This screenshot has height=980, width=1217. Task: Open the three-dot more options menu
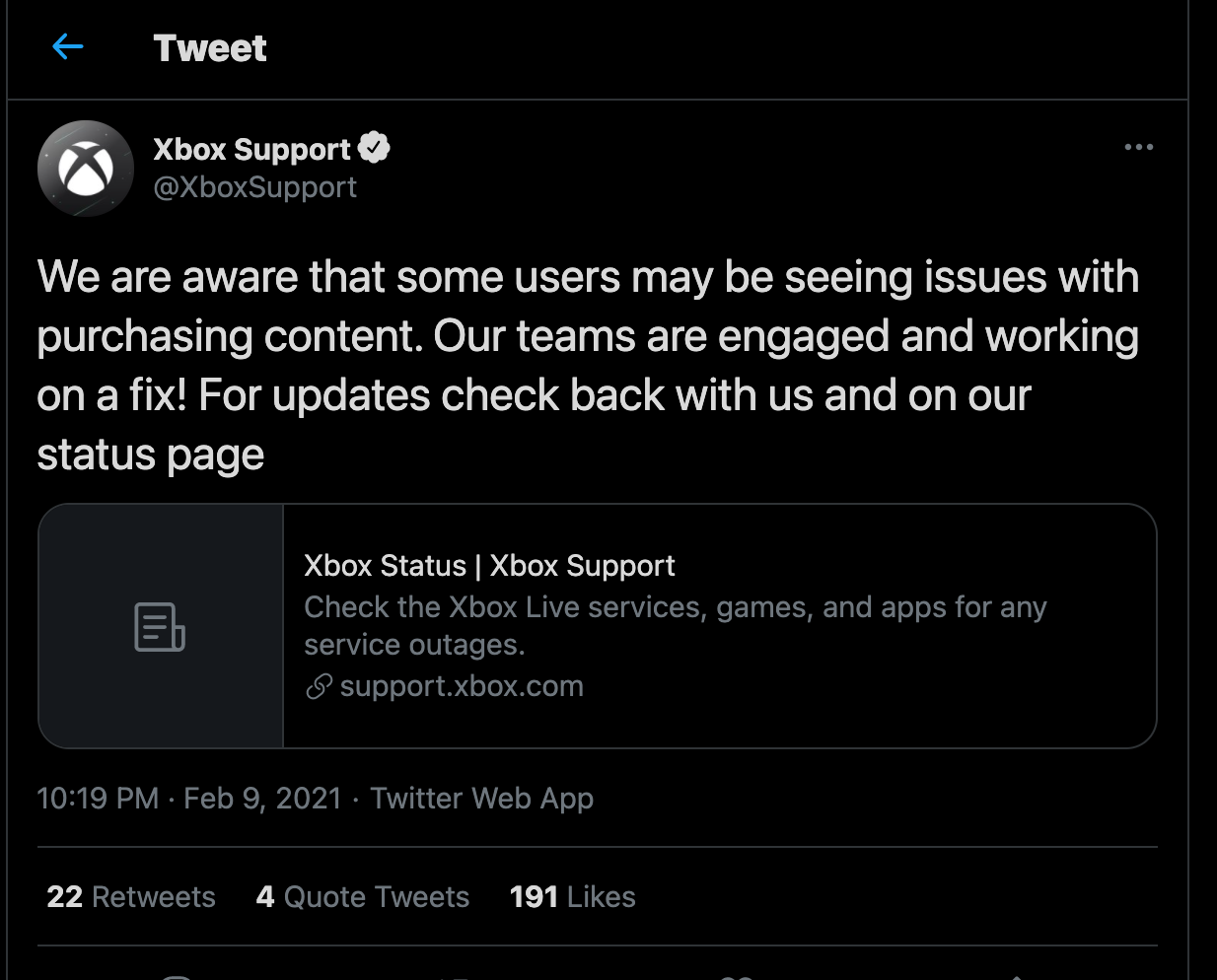coord(1138,147)
